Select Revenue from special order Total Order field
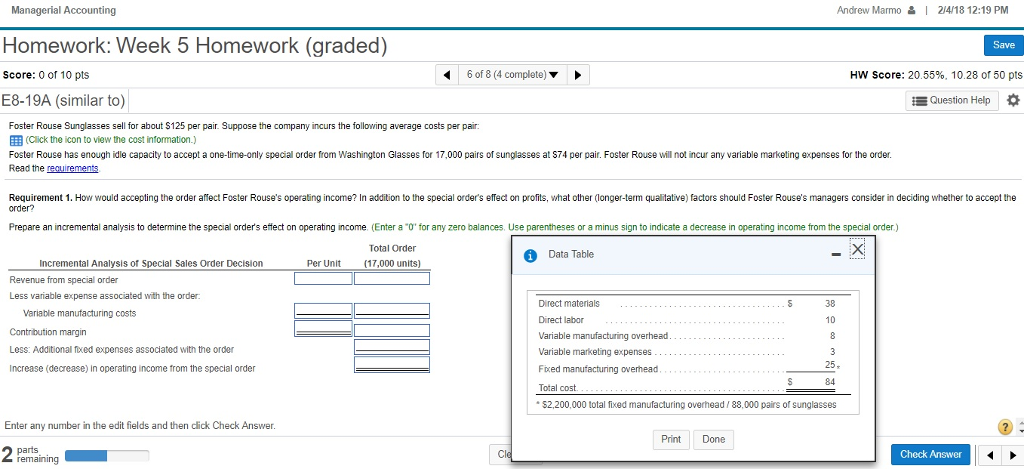This screenshot has height=469, width=1024. click(392, 279)
